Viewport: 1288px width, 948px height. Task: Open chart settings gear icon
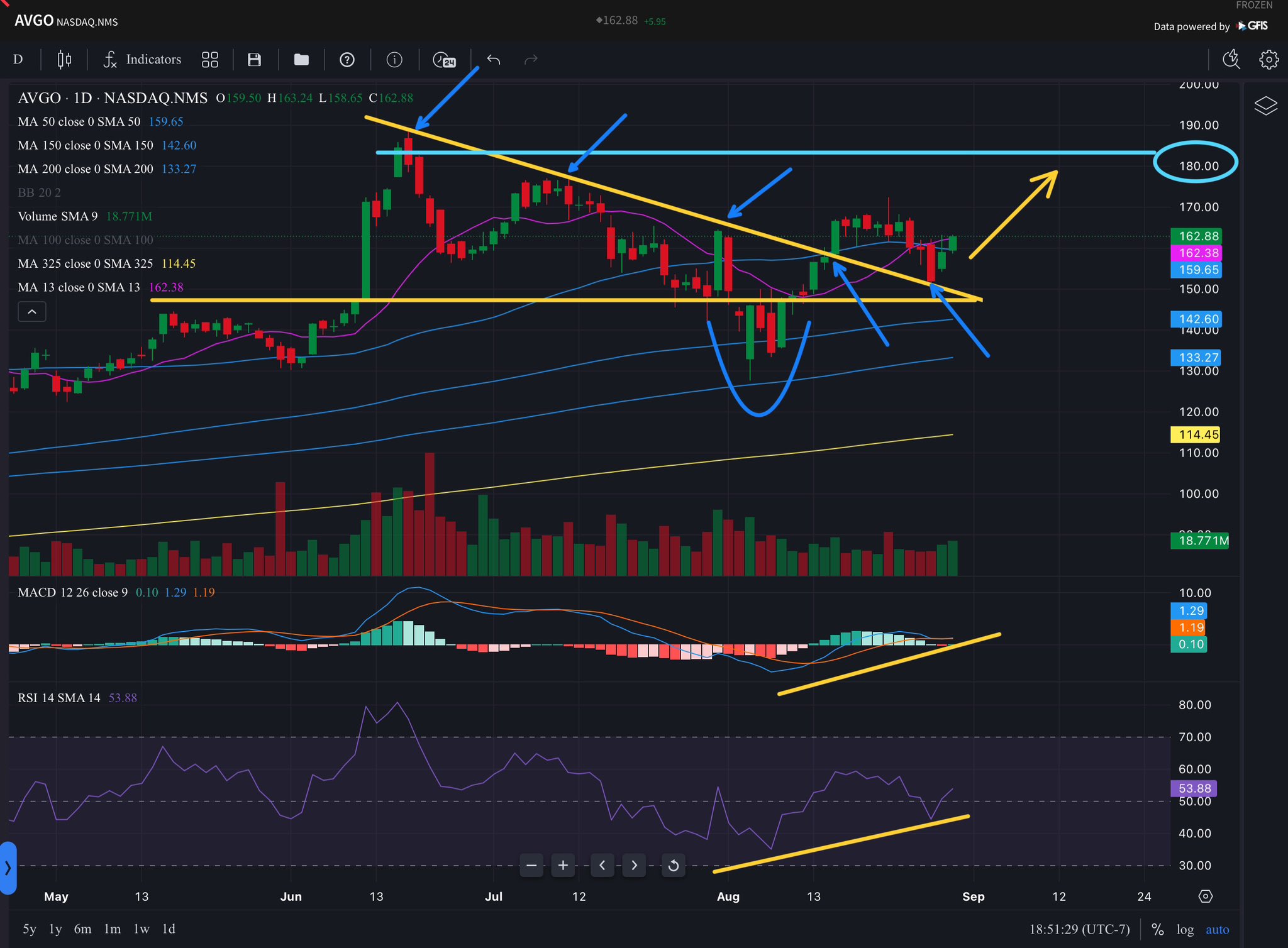tap(1269, 60)
